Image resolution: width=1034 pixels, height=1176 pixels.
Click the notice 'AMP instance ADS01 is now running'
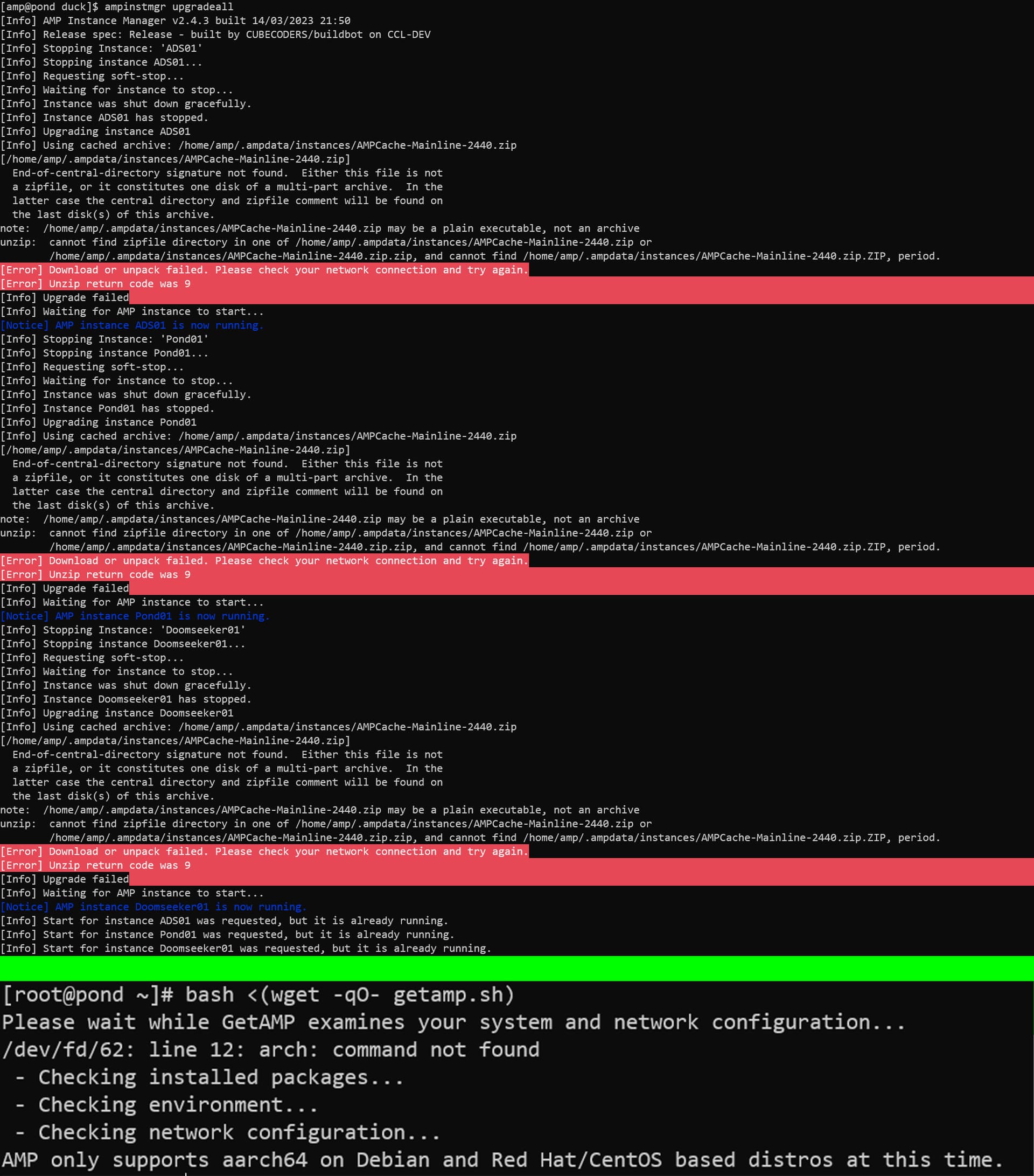(x=132, y=325)
